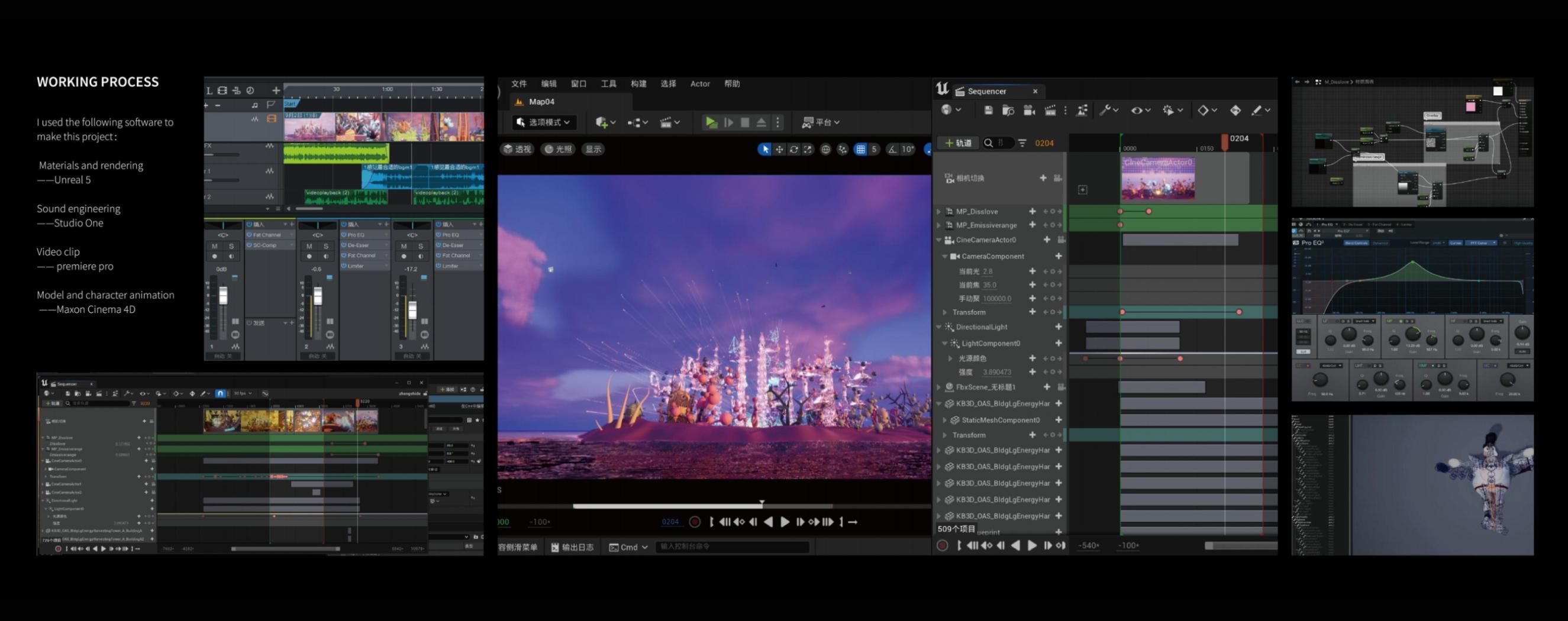Select the rotate transform tool in viewport
Viewport: 1568px width, 621px height.
click(x=793, y=150)
